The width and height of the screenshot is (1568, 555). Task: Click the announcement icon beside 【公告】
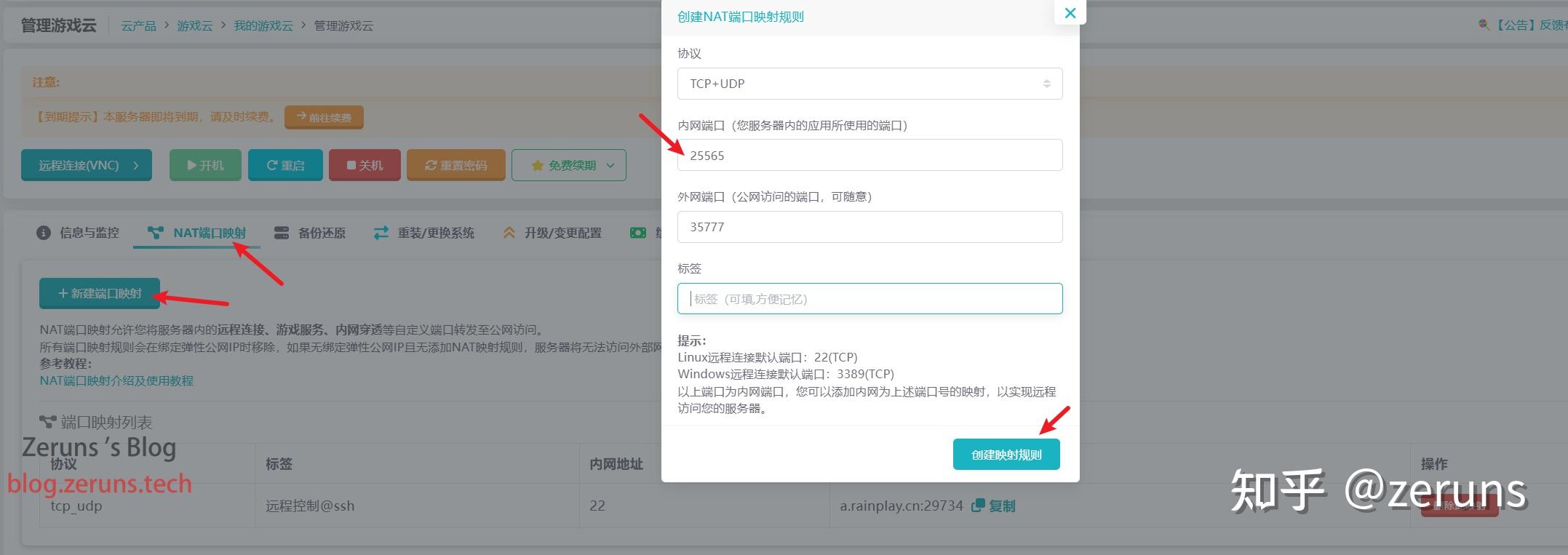pos(1484,24)
